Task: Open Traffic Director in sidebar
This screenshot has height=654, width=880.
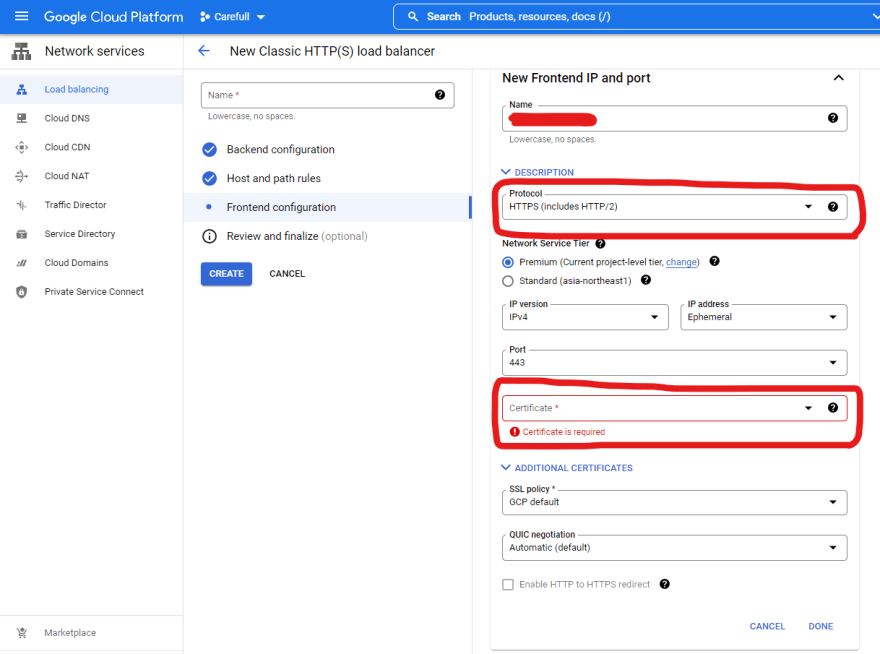Action: (91, 205)
